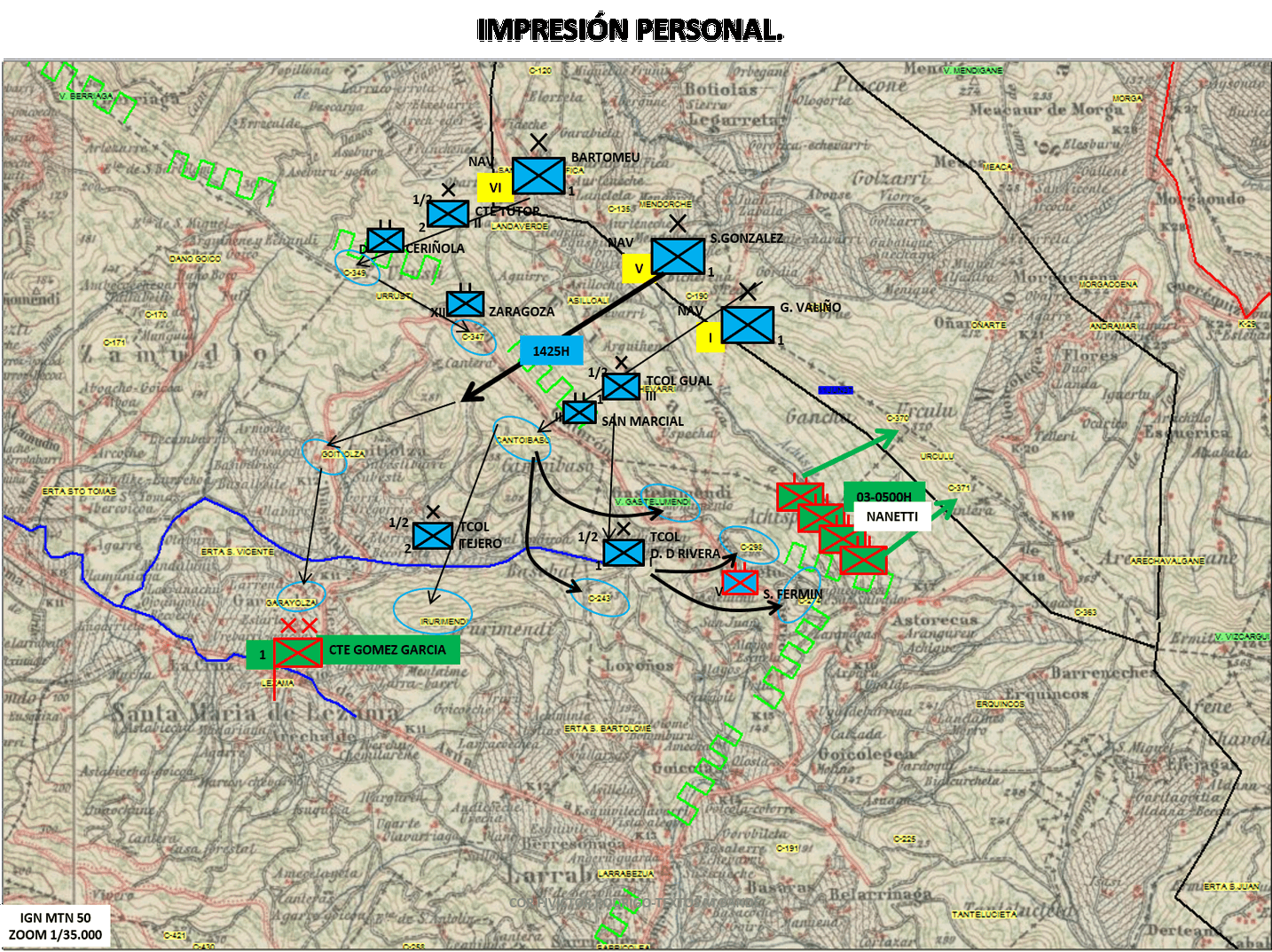Click the NANETTI white label box
The width and height of the screenshot is (1272, 952).
[x=892, y=516]
